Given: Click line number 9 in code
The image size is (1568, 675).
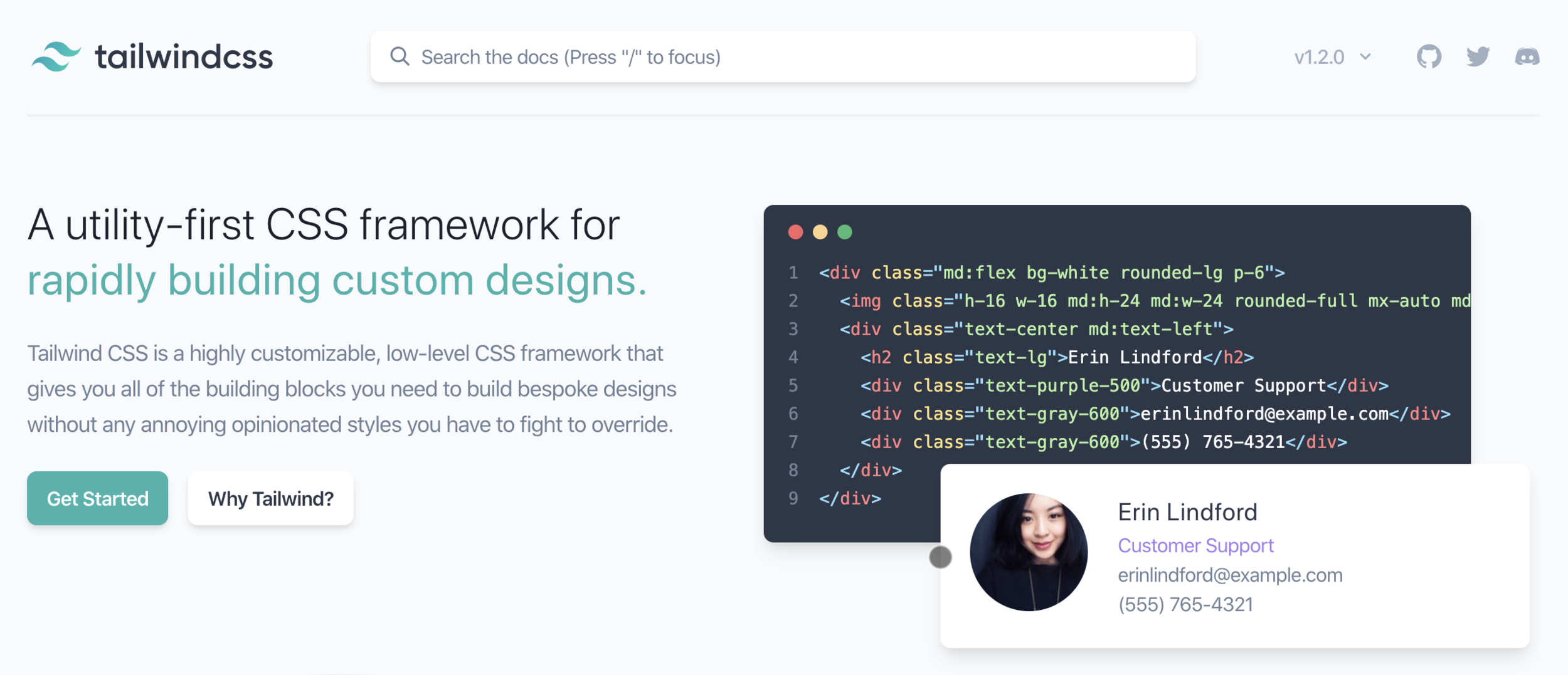Looking at the screenshot, I should [x=793, y=498].
